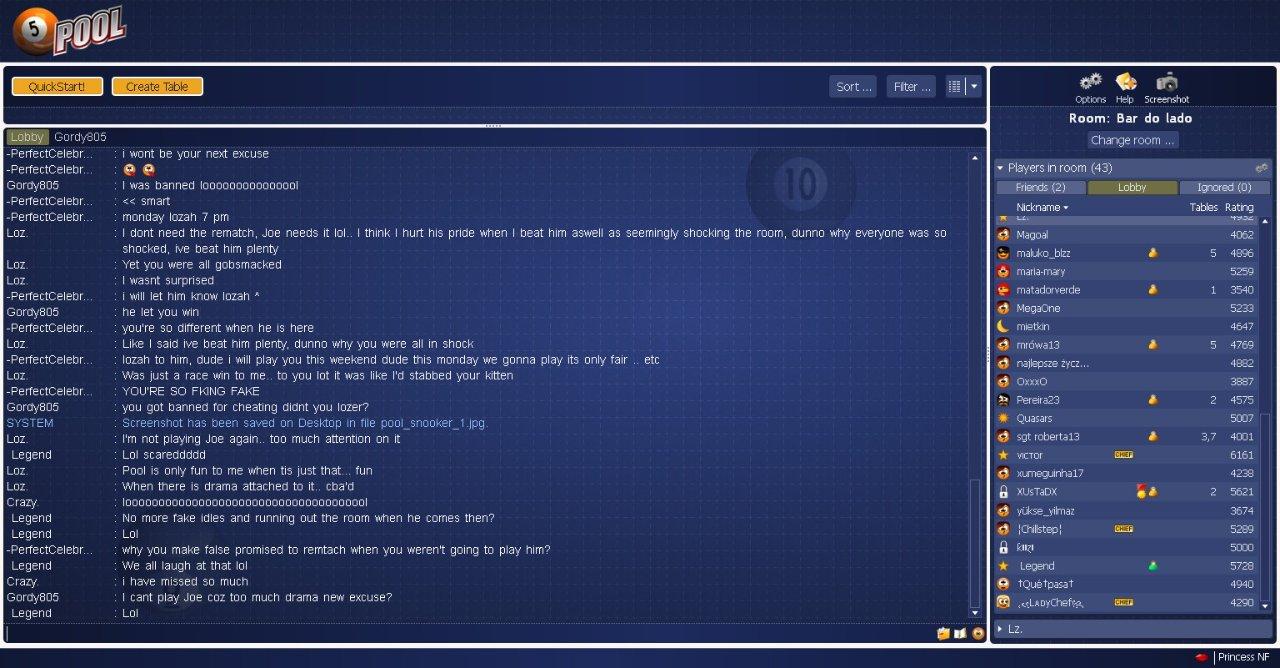Click the Change room button
The height and width of the screenshot is (668, 1280).
click(x=1132, y=140)
